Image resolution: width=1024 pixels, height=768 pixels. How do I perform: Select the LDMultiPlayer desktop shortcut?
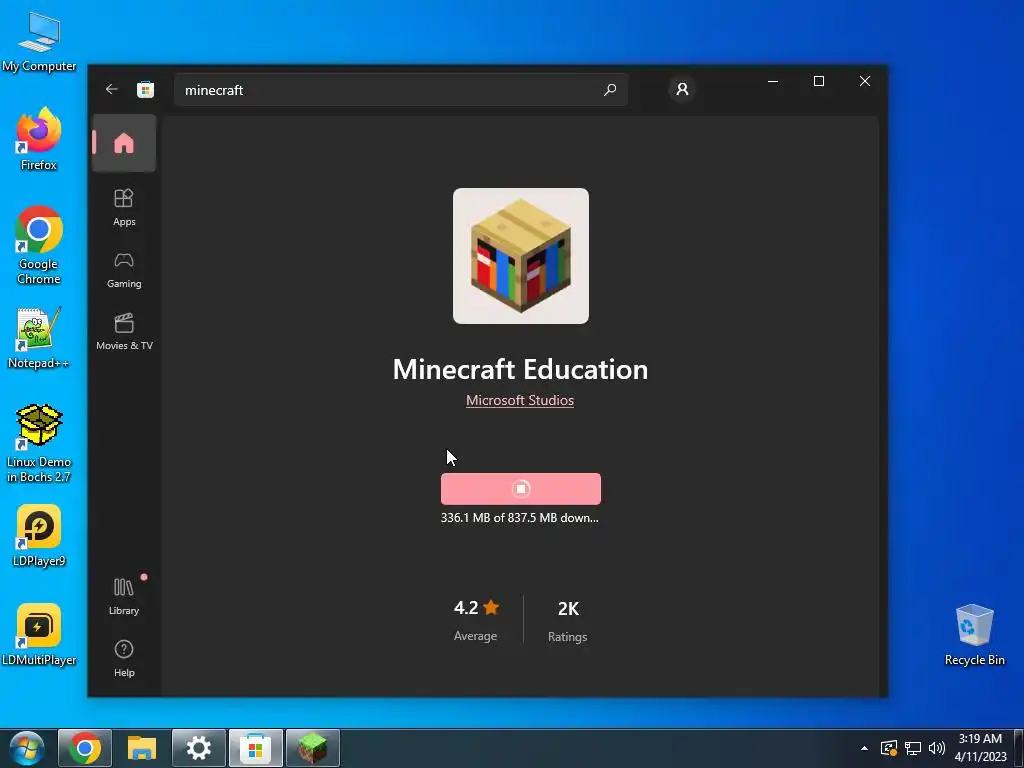click(39, 635)
